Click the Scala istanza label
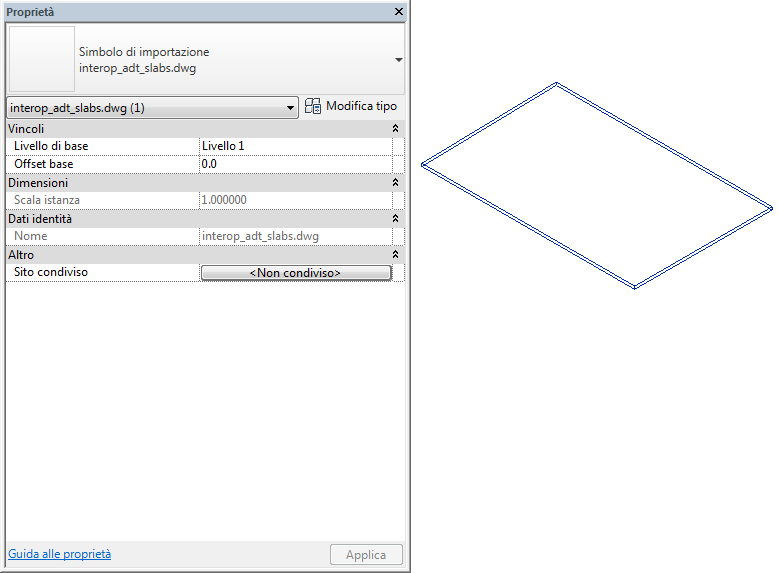The image size is (779, 573). pyautogui.click(x=47, y=200)
